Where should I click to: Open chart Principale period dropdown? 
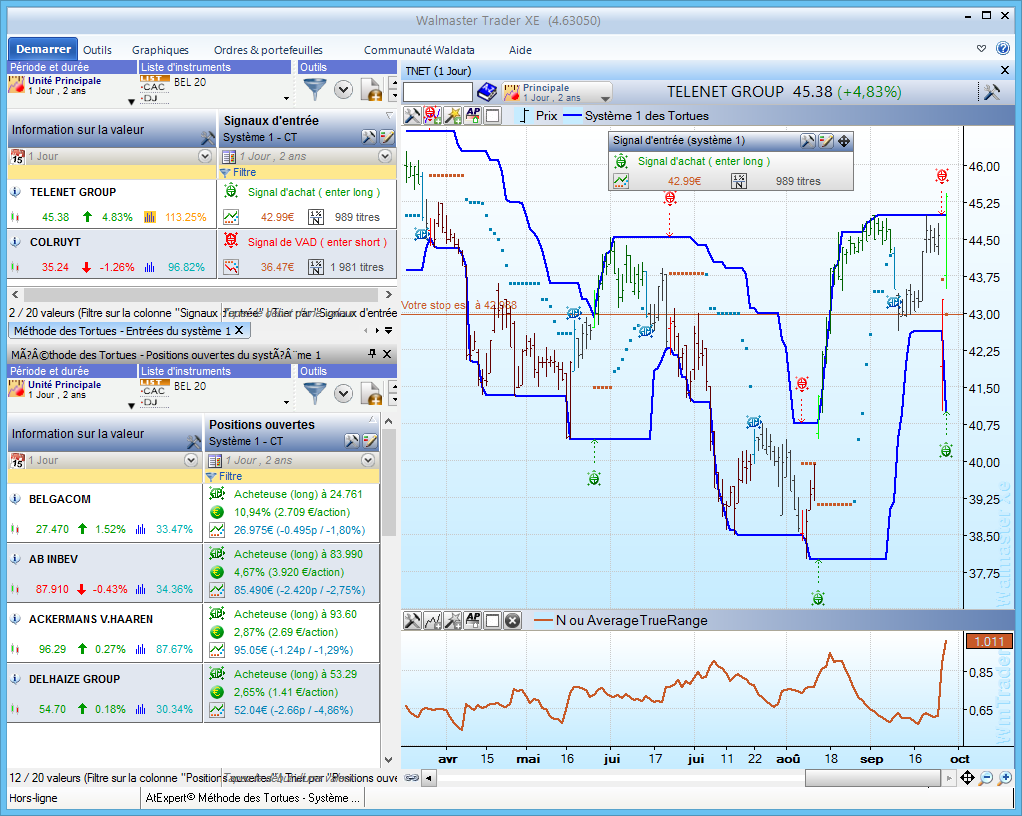[606, 98]
